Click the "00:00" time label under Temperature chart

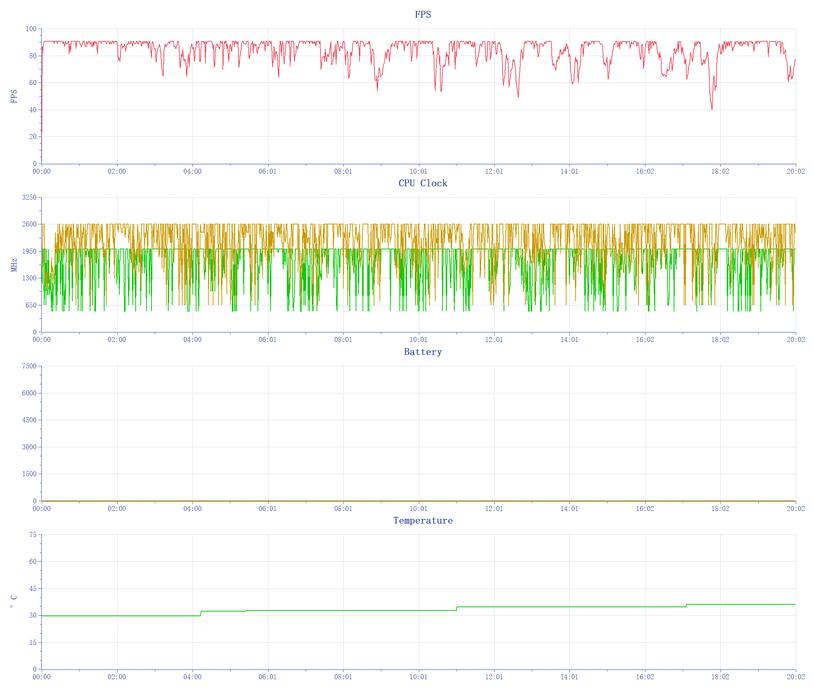pyautogui.click(x=42, y=677)
